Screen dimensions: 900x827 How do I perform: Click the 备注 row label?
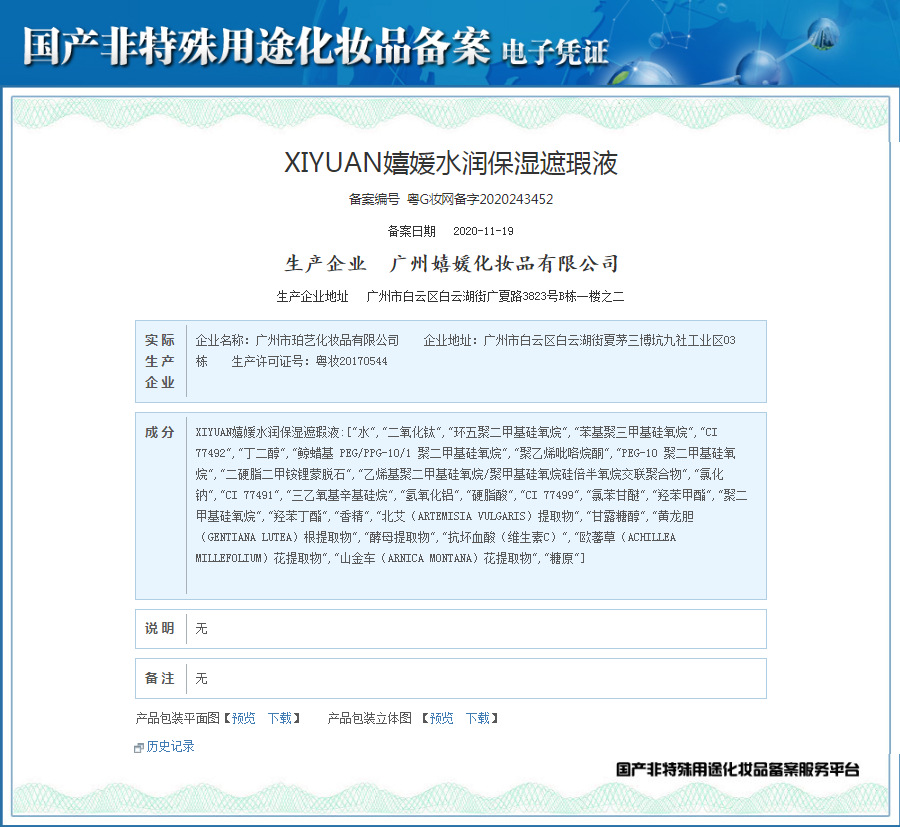pos(160,678)
